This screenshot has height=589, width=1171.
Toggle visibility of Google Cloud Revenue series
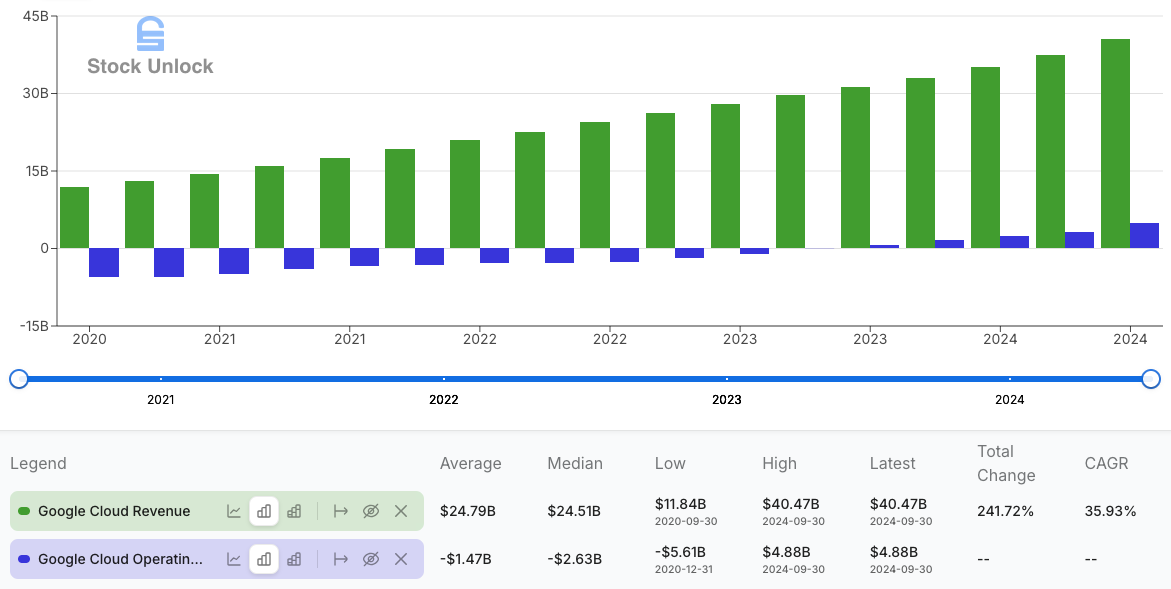(x=371, y=511)
